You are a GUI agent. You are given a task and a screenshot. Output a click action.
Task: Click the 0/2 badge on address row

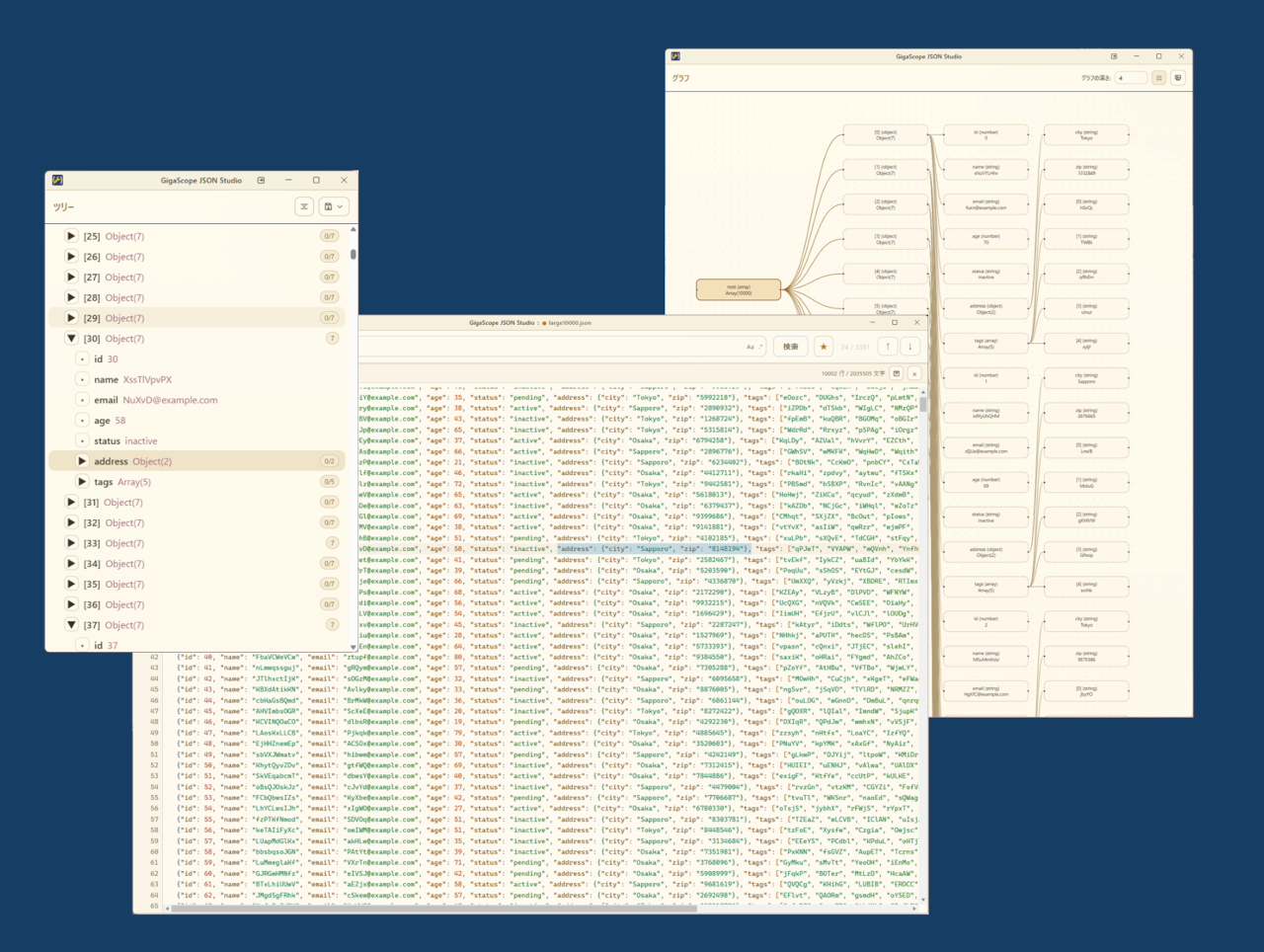(330, 461)
